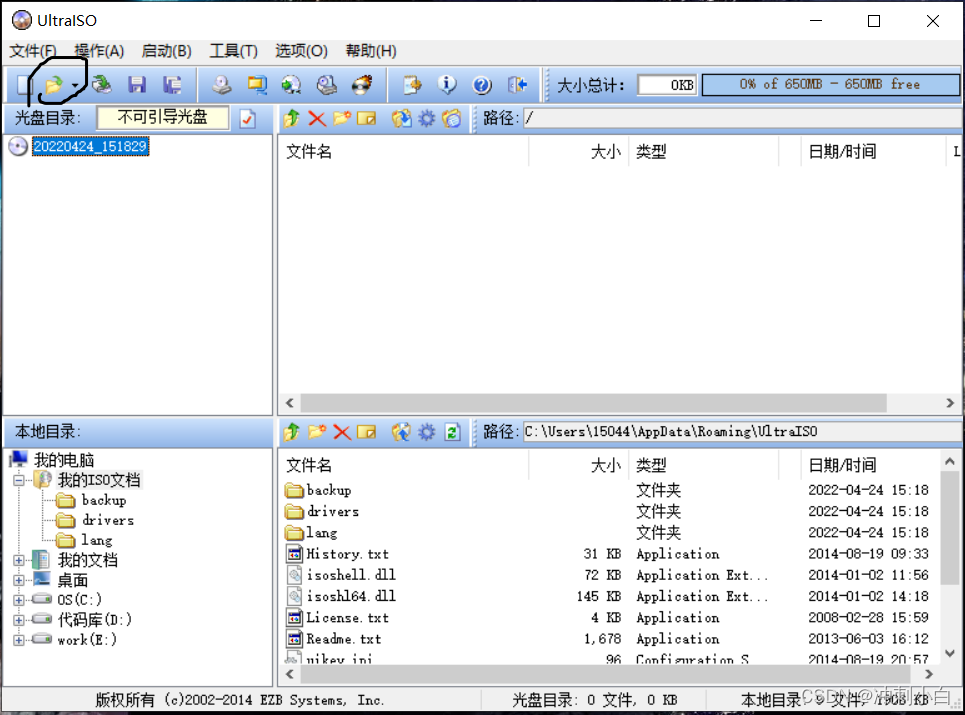The image size is (965, 715).
Task: Click boot properties icon beside 不可引导光盘
Action: 247,118
